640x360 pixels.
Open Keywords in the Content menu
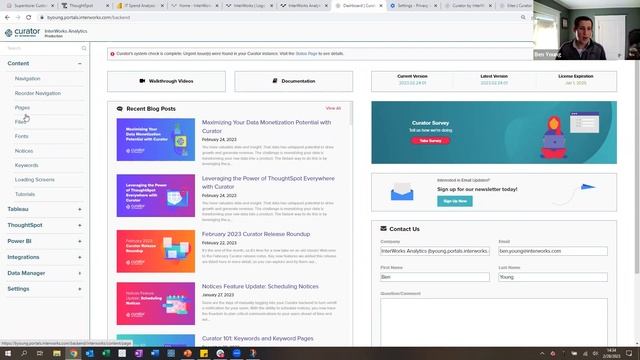pos(27,165)
